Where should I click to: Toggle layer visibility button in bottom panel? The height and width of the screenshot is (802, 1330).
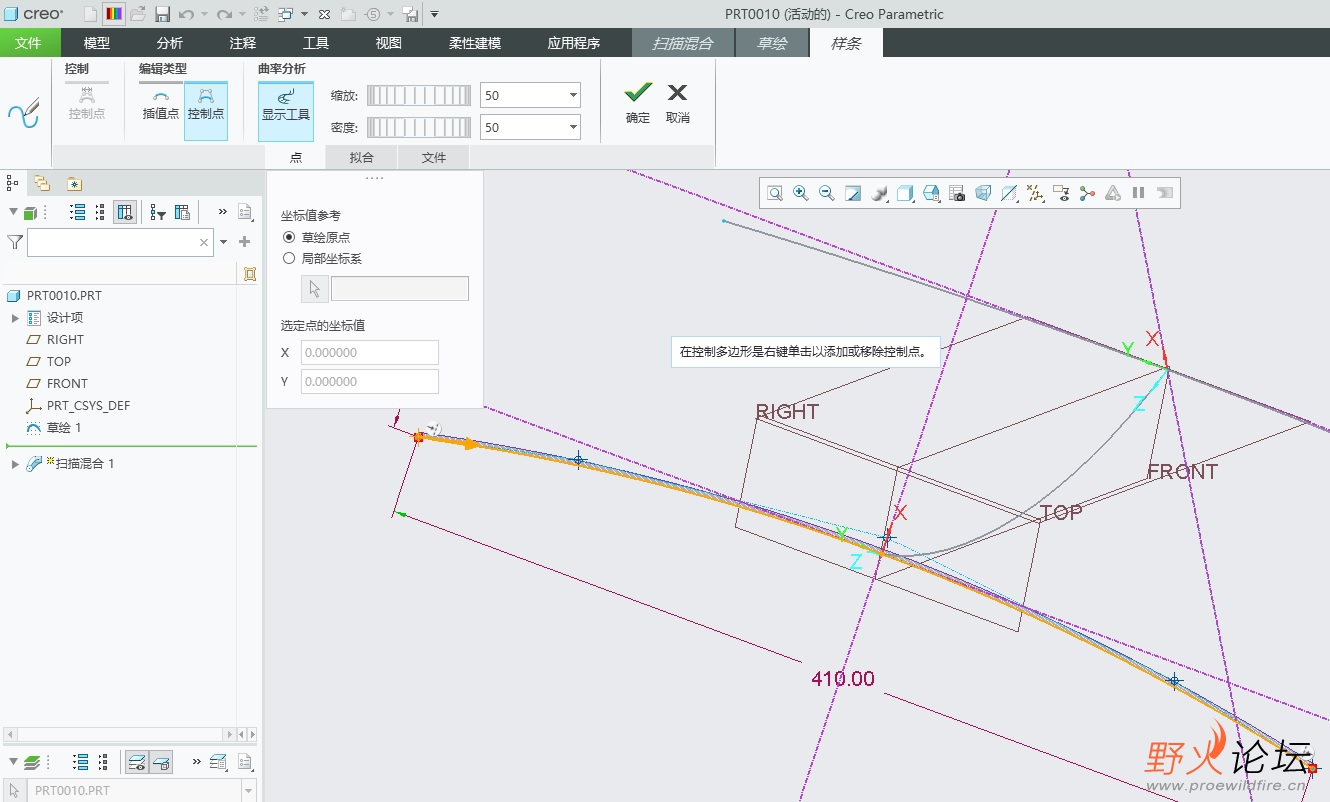coord(138,762)
